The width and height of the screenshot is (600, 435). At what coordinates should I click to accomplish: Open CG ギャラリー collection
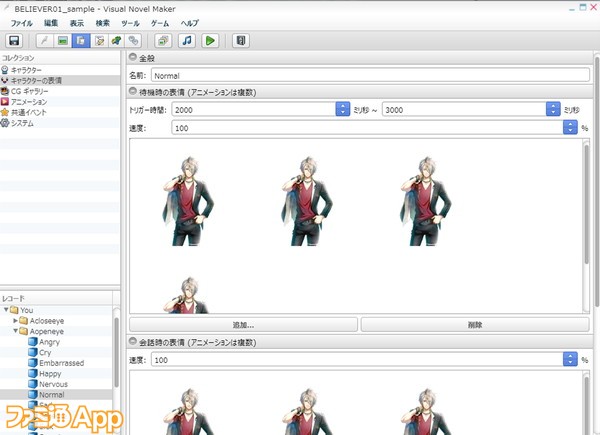(60, 91)
